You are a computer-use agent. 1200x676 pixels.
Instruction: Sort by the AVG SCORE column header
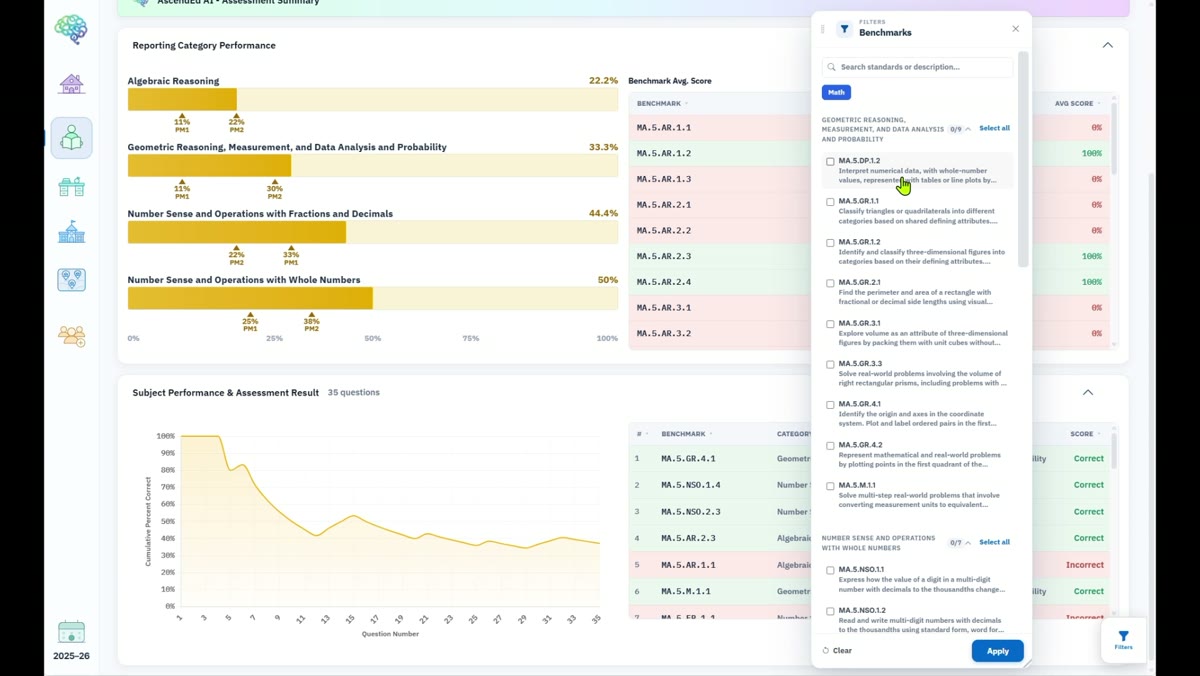coord(1077,103)
